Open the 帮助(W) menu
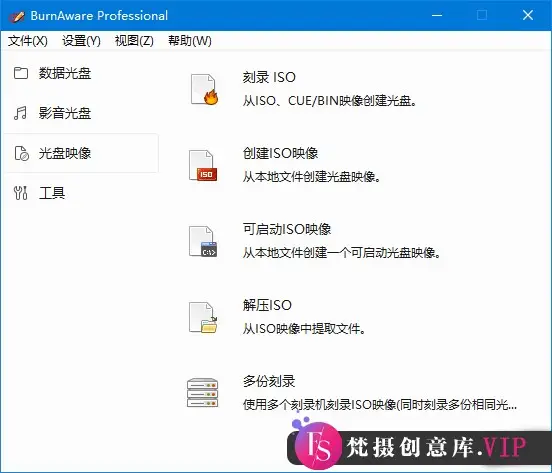This screenshot has width=552, height=473. pyautogui.click(x=190, y=41)
